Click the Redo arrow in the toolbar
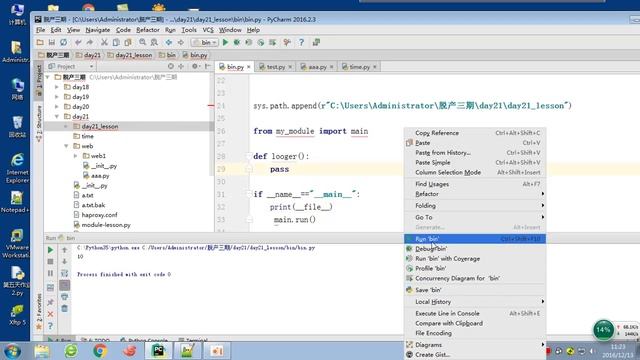This screenshot has height=360, width=640. 89,42
